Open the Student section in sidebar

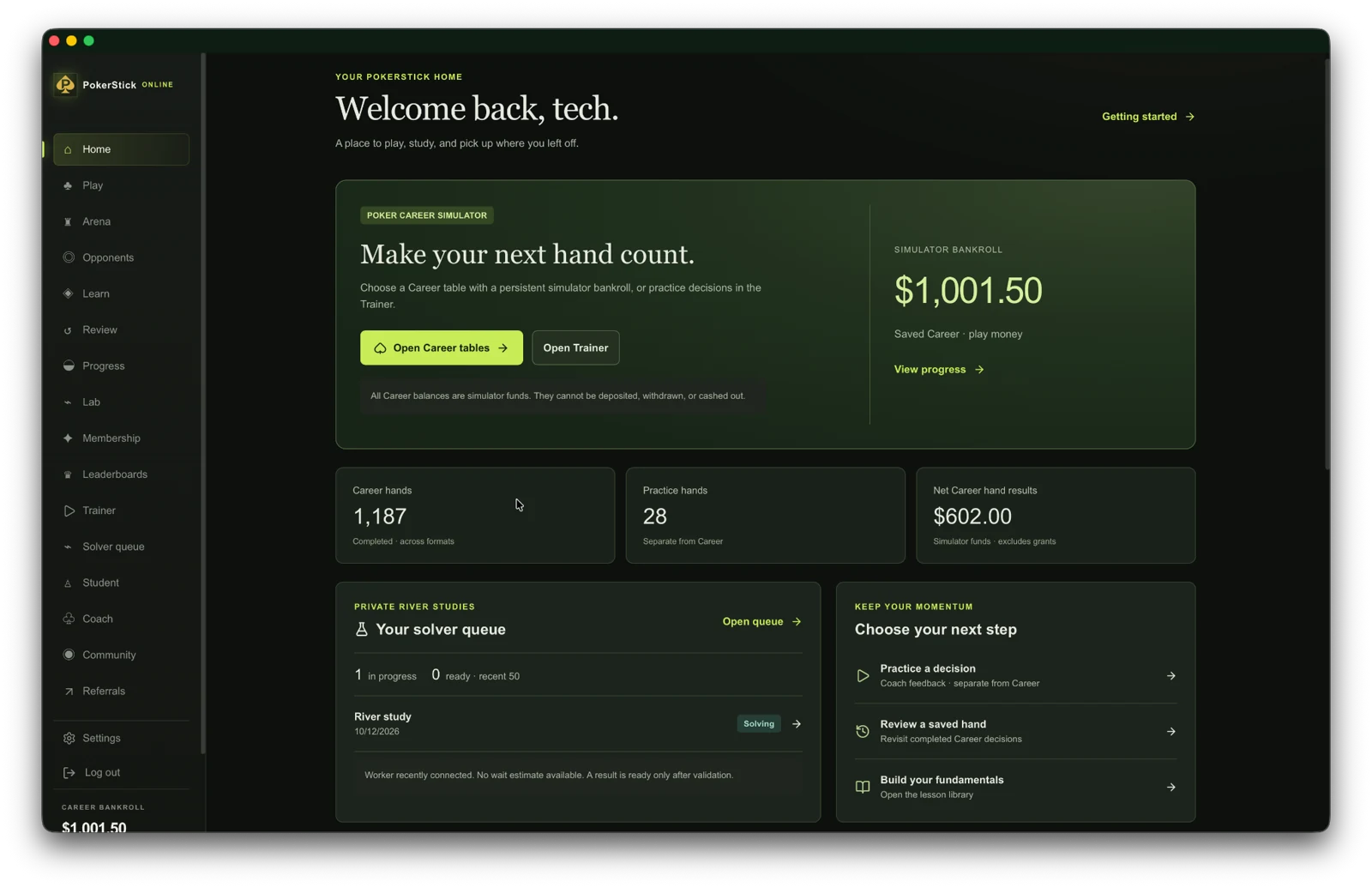(121, 583)
